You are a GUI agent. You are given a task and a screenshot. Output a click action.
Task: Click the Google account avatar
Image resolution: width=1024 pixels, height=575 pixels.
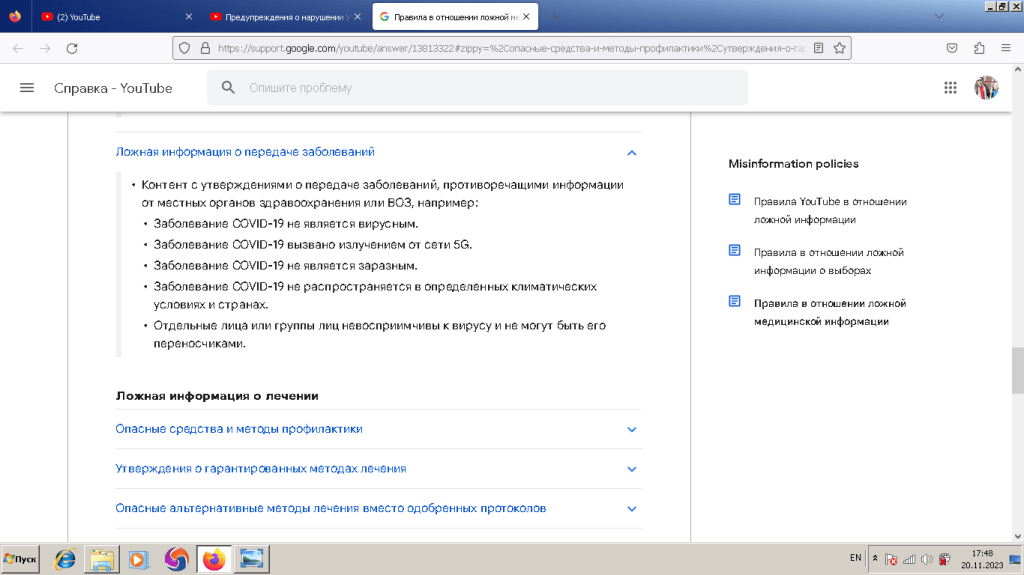[986, 88]
